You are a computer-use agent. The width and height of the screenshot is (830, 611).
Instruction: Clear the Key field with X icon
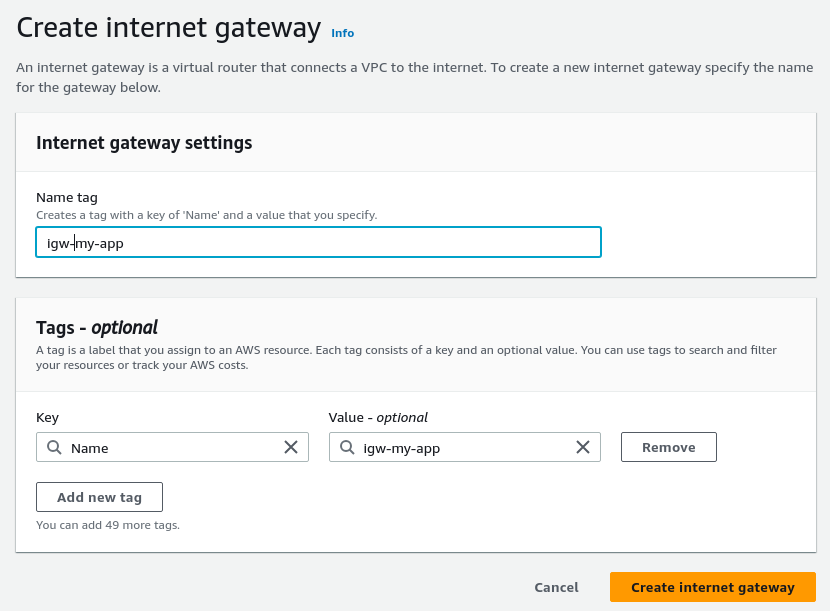pos(291,447)
